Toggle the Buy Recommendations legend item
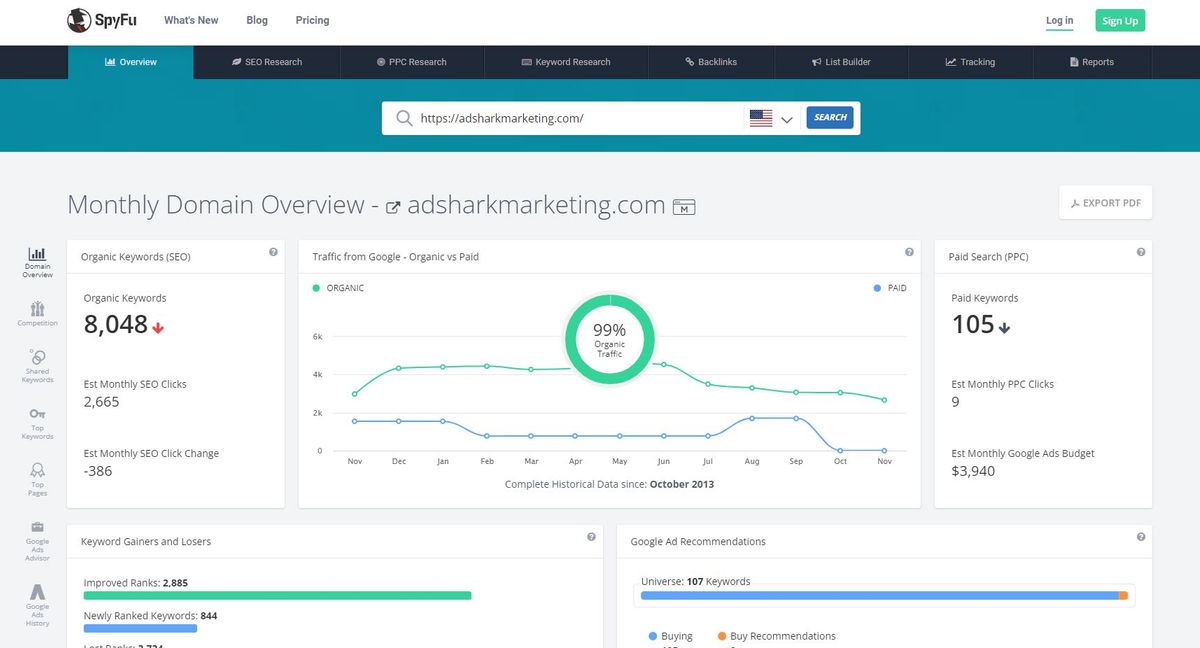This screenshot has width=1200, height=648. (x=776, y=636)
